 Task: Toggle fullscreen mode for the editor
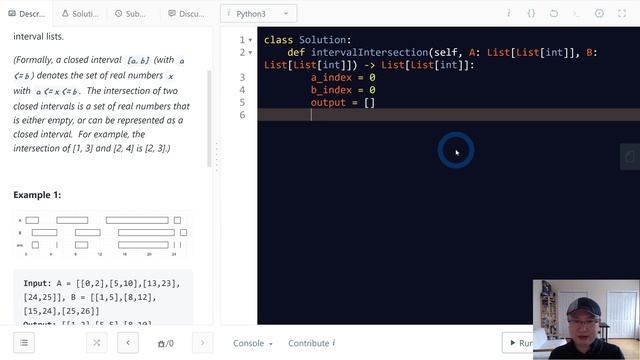pyautogui.click(x=622, y=13)
